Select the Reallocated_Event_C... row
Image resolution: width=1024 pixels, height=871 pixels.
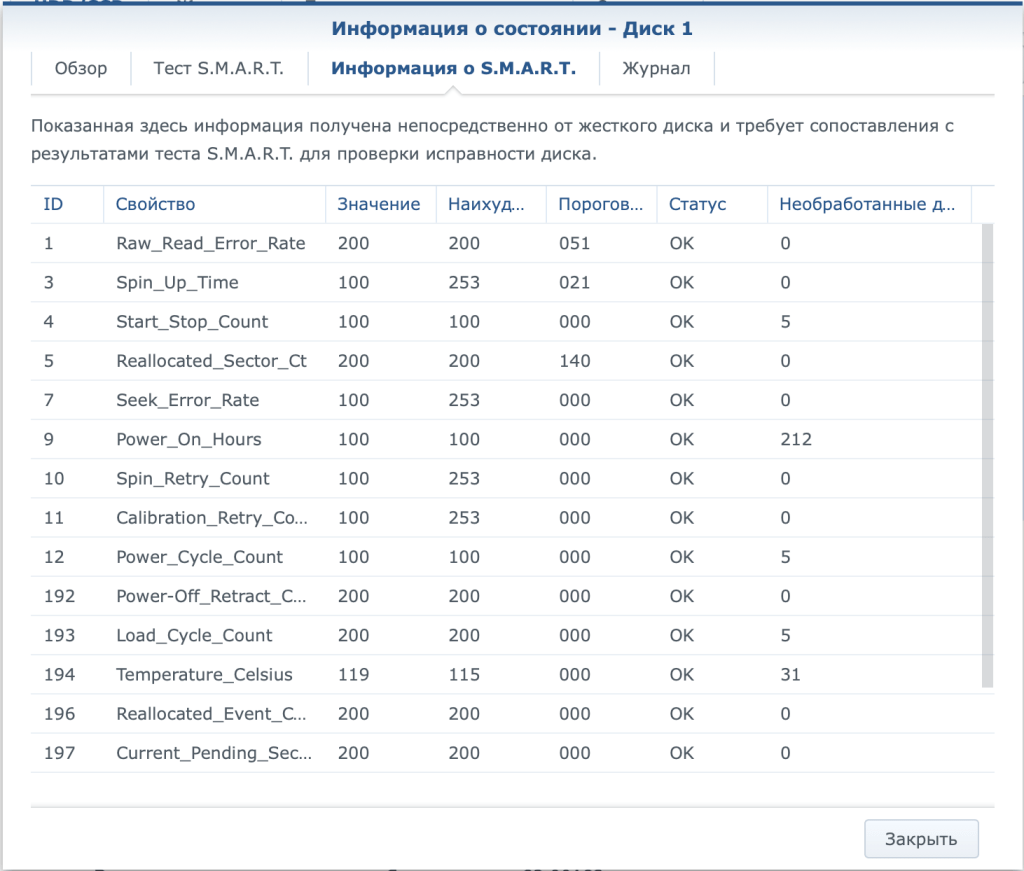pyautogui.click(x=506, y=714)
